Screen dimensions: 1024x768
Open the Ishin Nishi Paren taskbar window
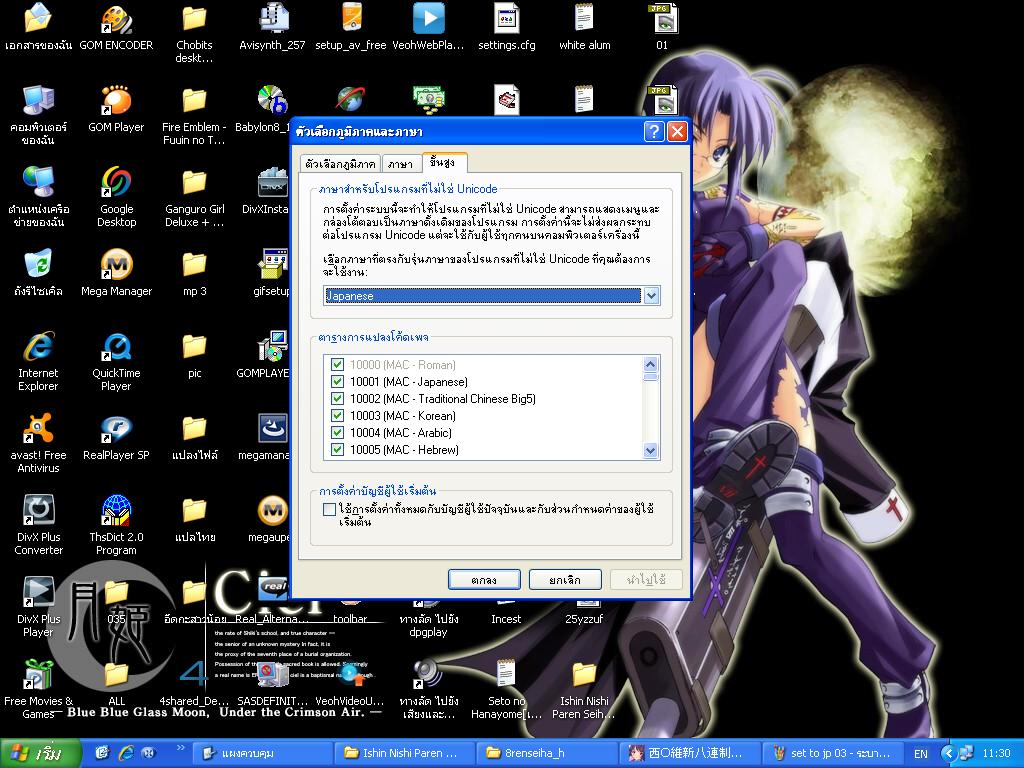pos(404,753)
